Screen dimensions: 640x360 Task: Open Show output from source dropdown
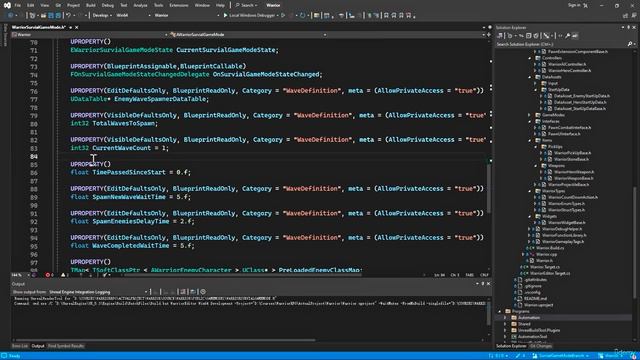tap(98, 292)
